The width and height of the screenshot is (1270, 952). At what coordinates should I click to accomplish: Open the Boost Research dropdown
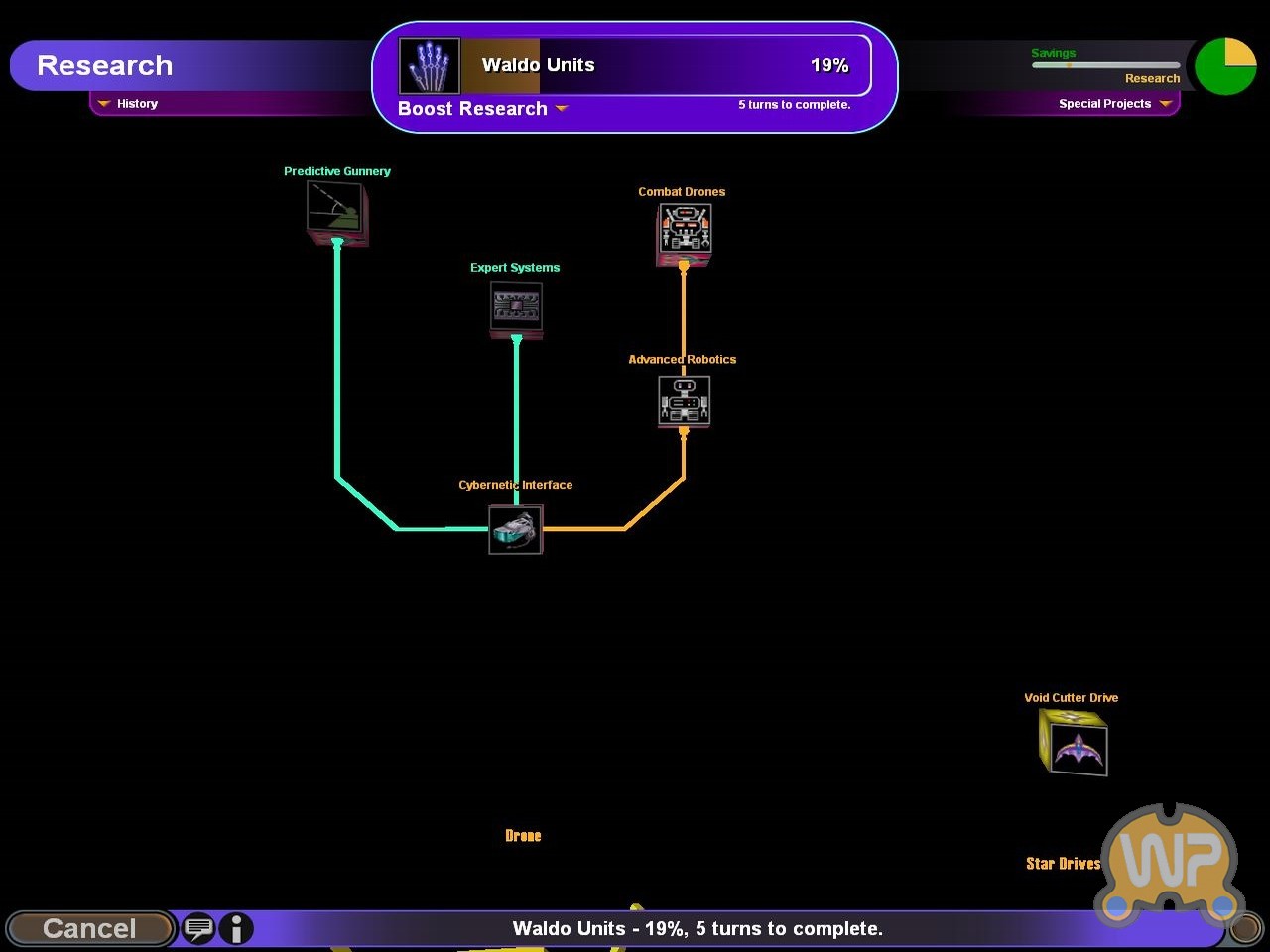click(x=482, y=109)
